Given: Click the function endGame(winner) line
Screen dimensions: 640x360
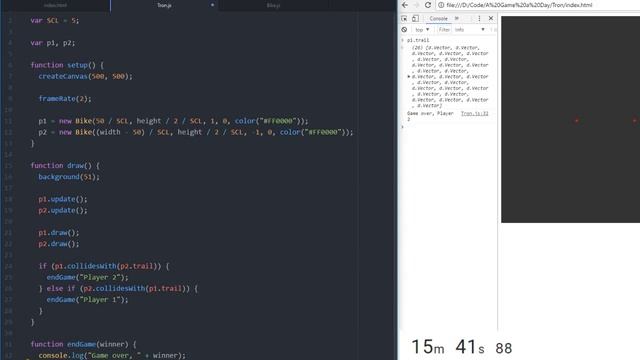Looking at the screenshot, I should point(83,344).
